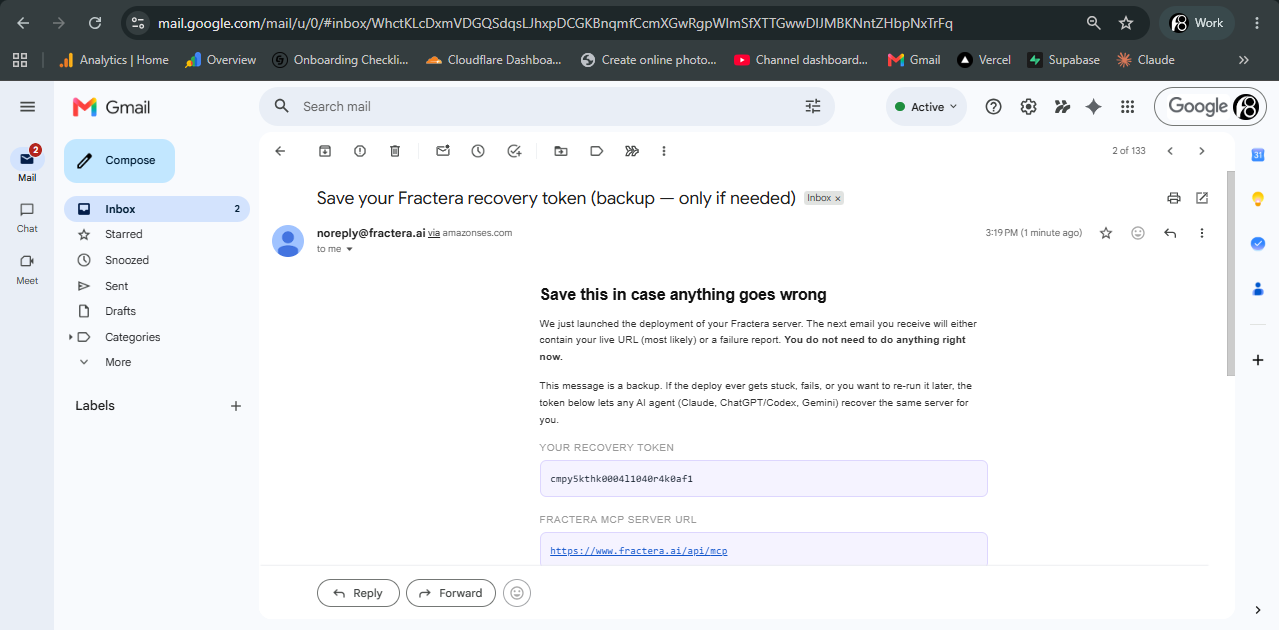Report this email as spam
This screenshot has height=630, width=1279.
[x=360, y=151]
